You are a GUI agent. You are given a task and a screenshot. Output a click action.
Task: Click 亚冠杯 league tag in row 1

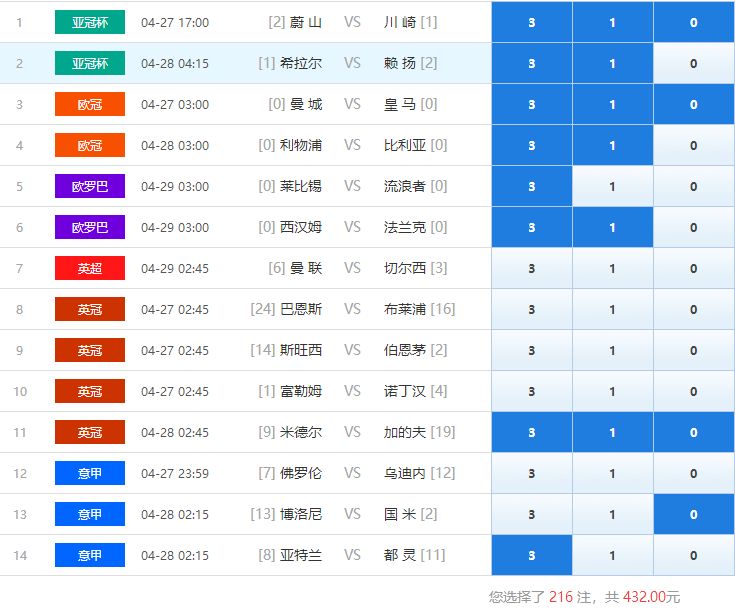[90, 22]
